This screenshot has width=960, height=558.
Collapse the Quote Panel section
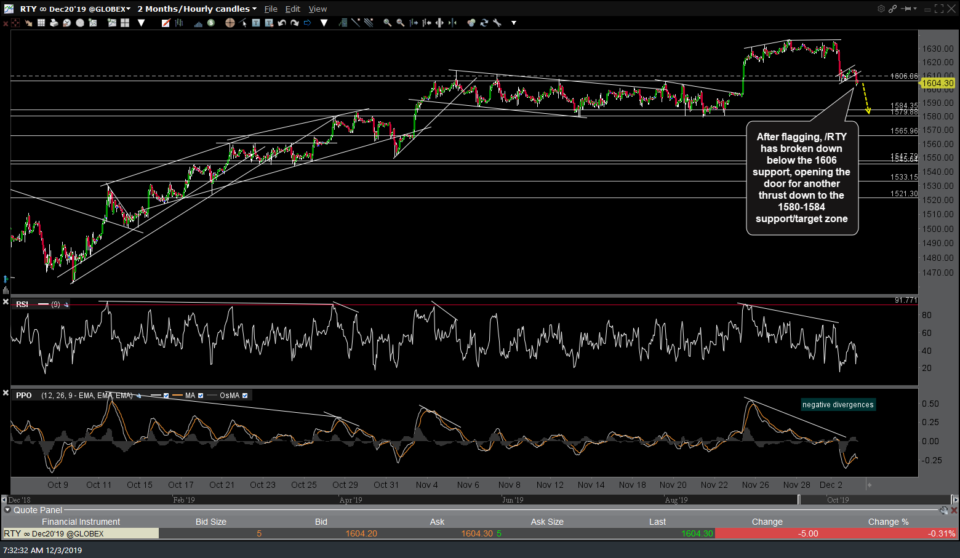pyautogui.click(x=6, y=508)
